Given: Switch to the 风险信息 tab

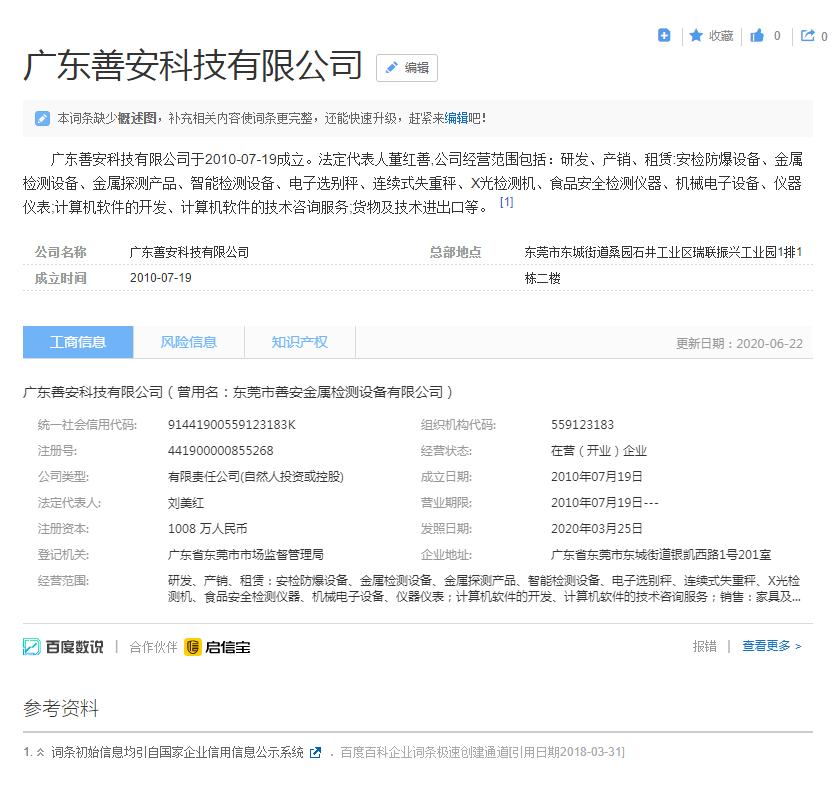Looking at the screenshot, I should tap(188, 342).
